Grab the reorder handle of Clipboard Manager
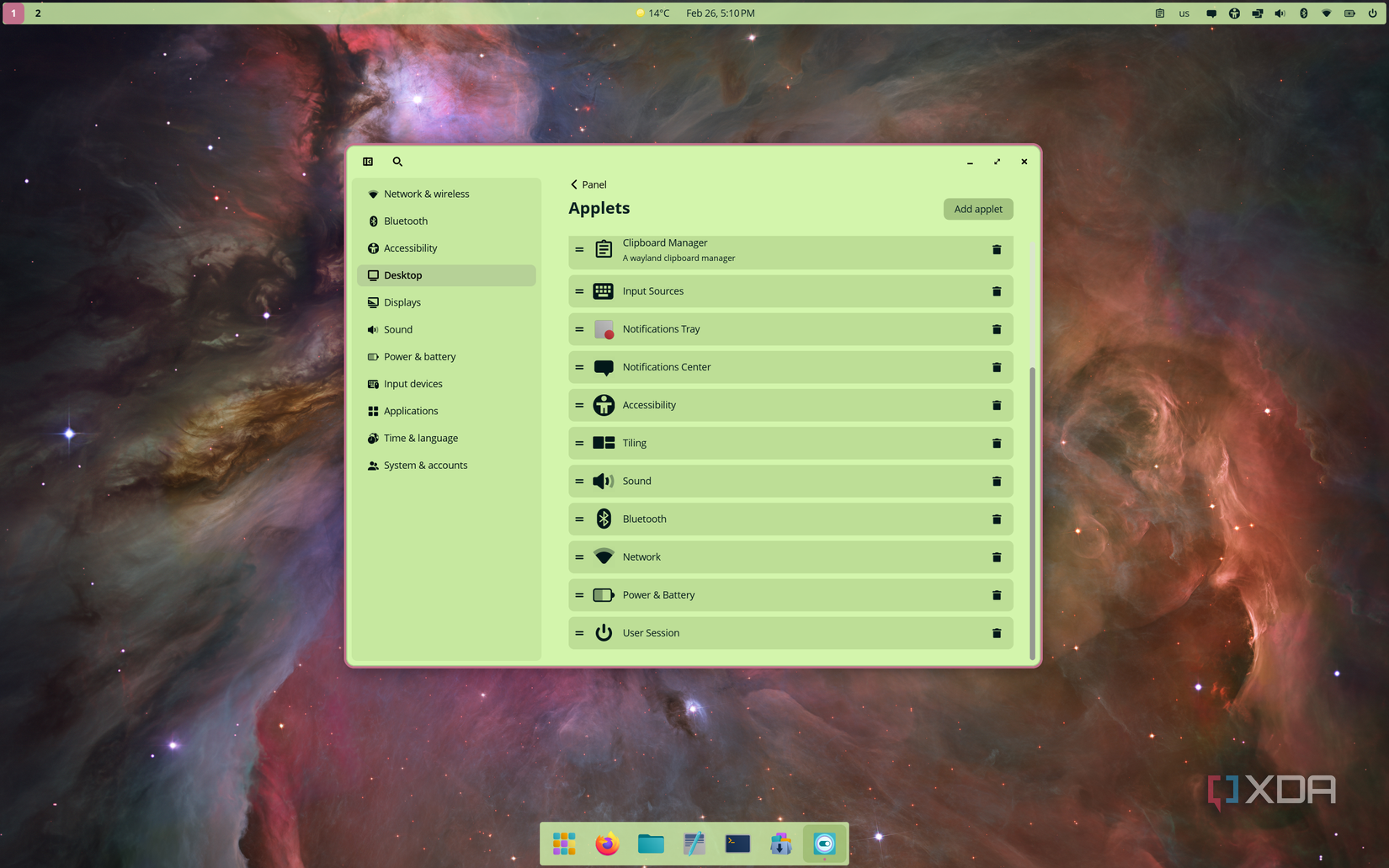The width and height of the screenshot is (1389, 868). (579, 250)
